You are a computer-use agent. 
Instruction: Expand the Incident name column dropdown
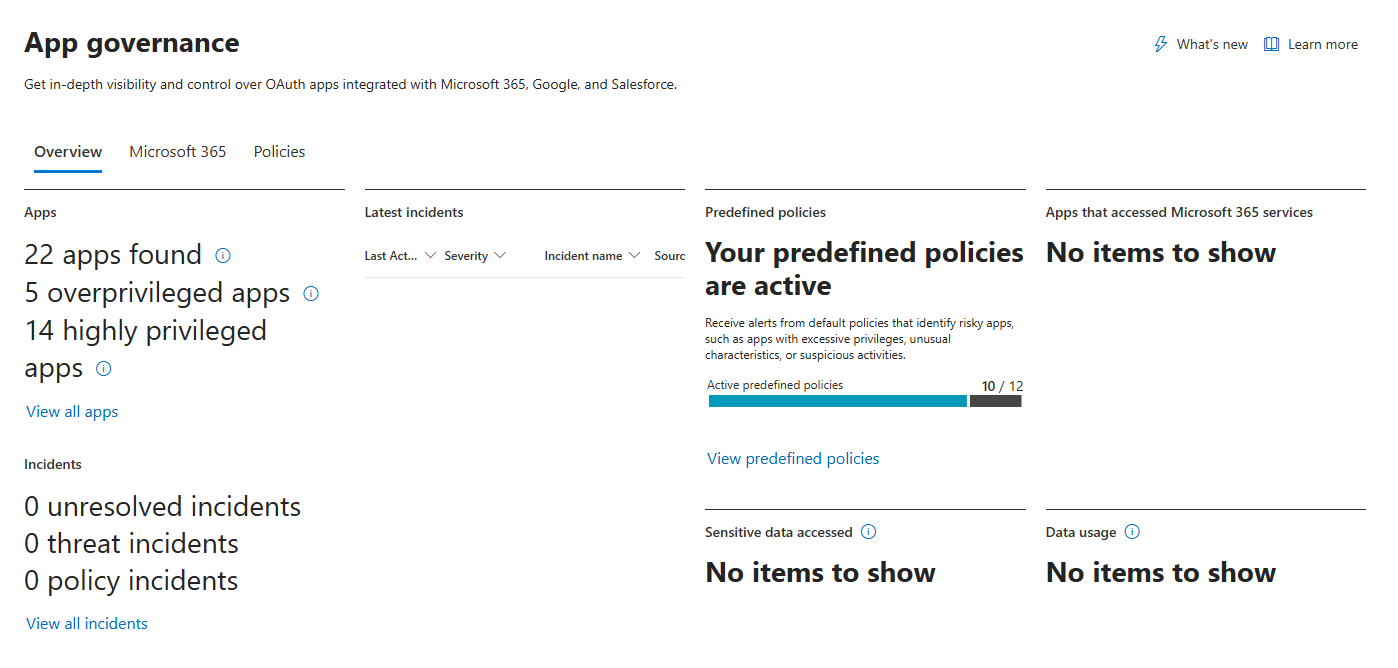(634, 256)
